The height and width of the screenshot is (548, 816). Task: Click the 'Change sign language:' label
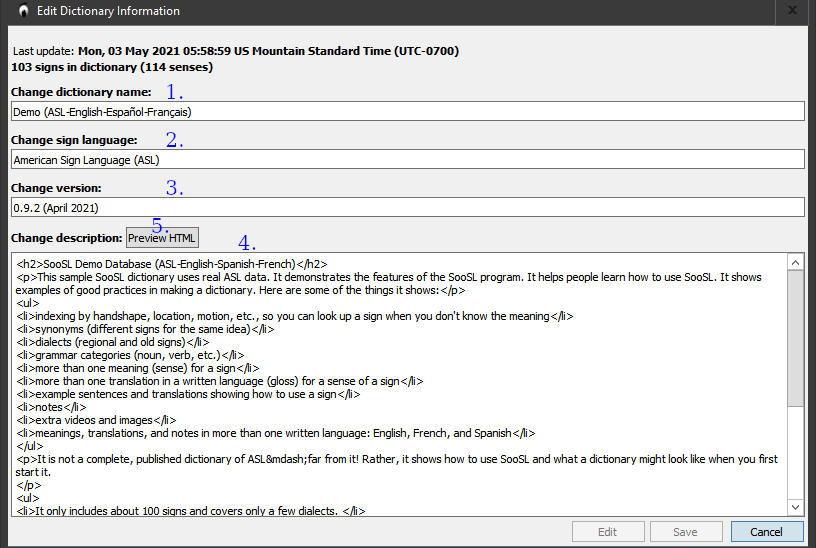point(74,140)
